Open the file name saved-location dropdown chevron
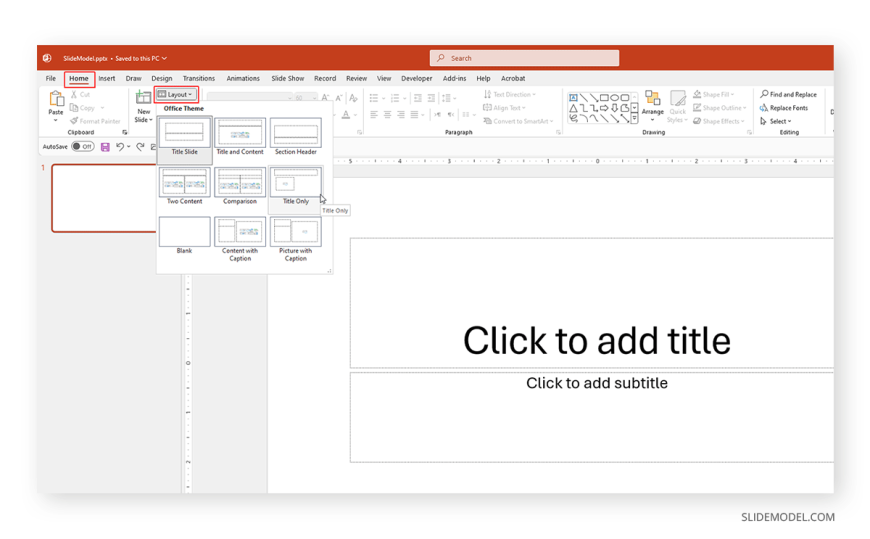The width and height of the screenshot is (870, 539). click(164, 58)
